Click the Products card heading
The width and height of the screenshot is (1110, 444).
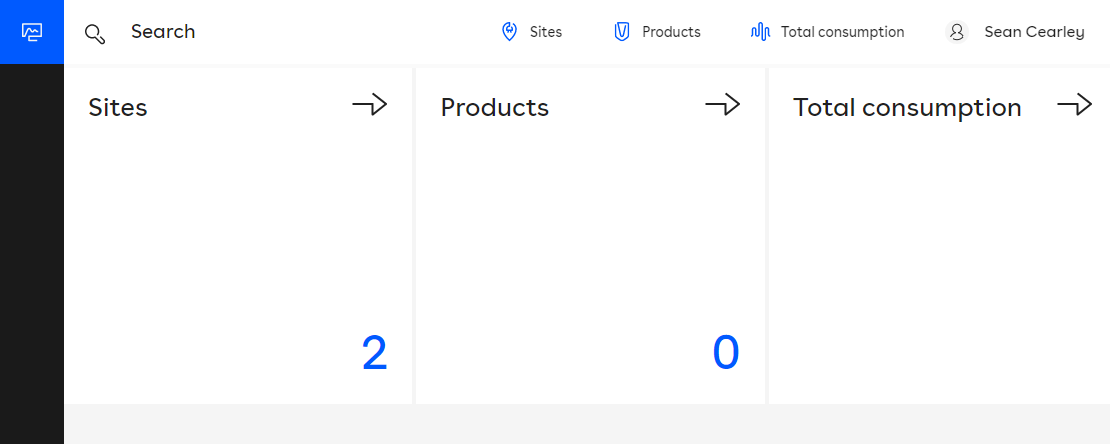(495, 108)
